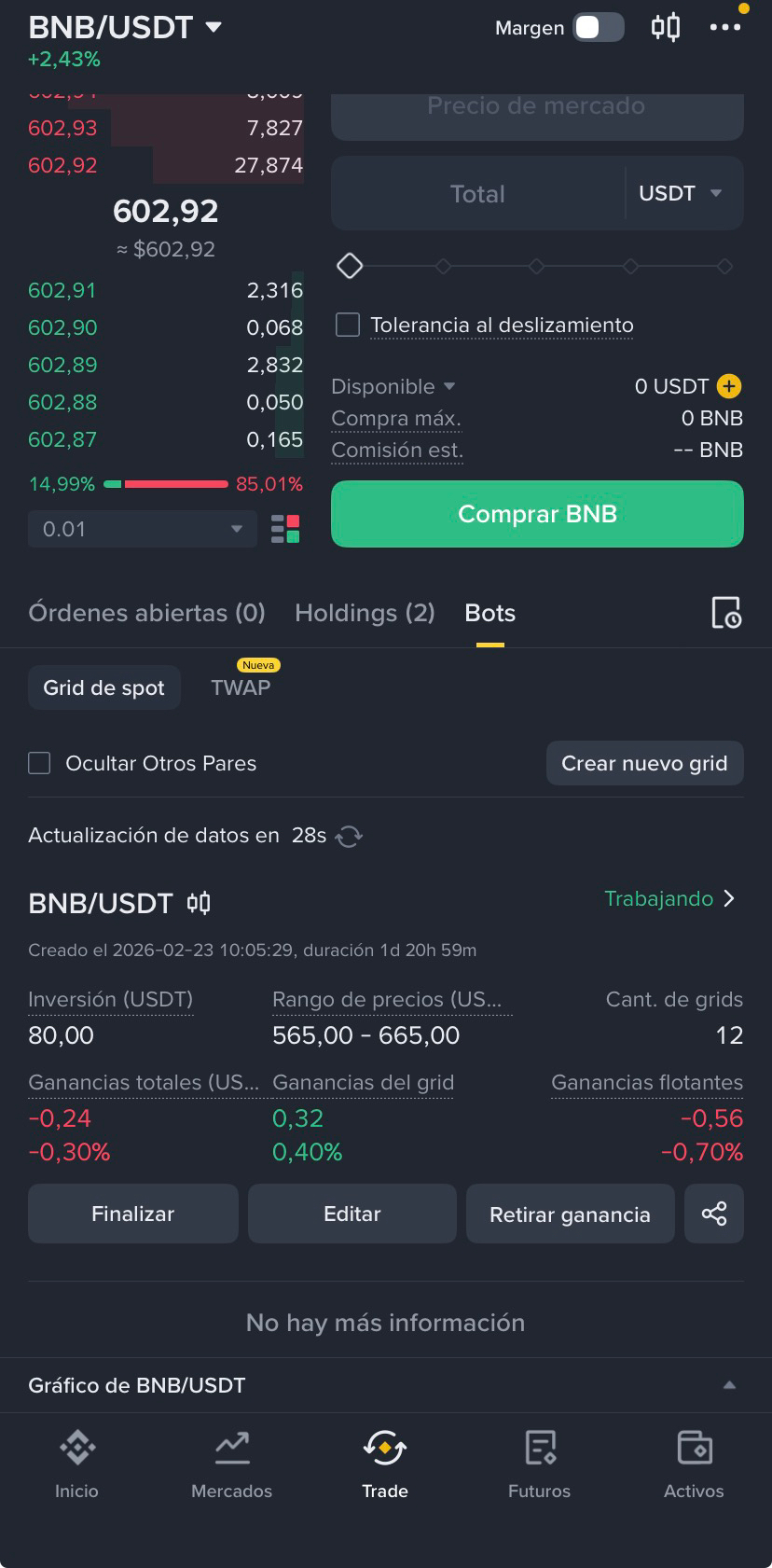The image size is (772, 1568).
Task: Toggle the Margen switch
Action: click(599, 27)
